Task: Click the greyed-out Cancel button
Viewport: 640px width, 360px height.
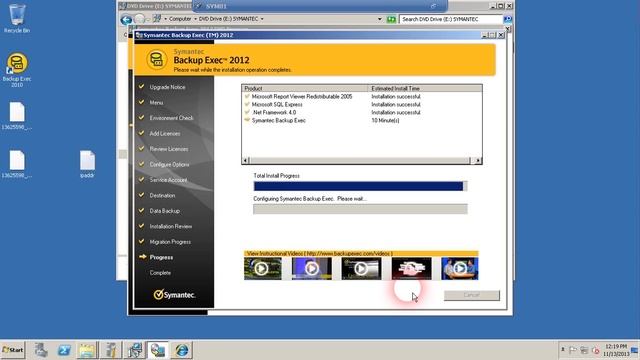Action: [471, 295]
